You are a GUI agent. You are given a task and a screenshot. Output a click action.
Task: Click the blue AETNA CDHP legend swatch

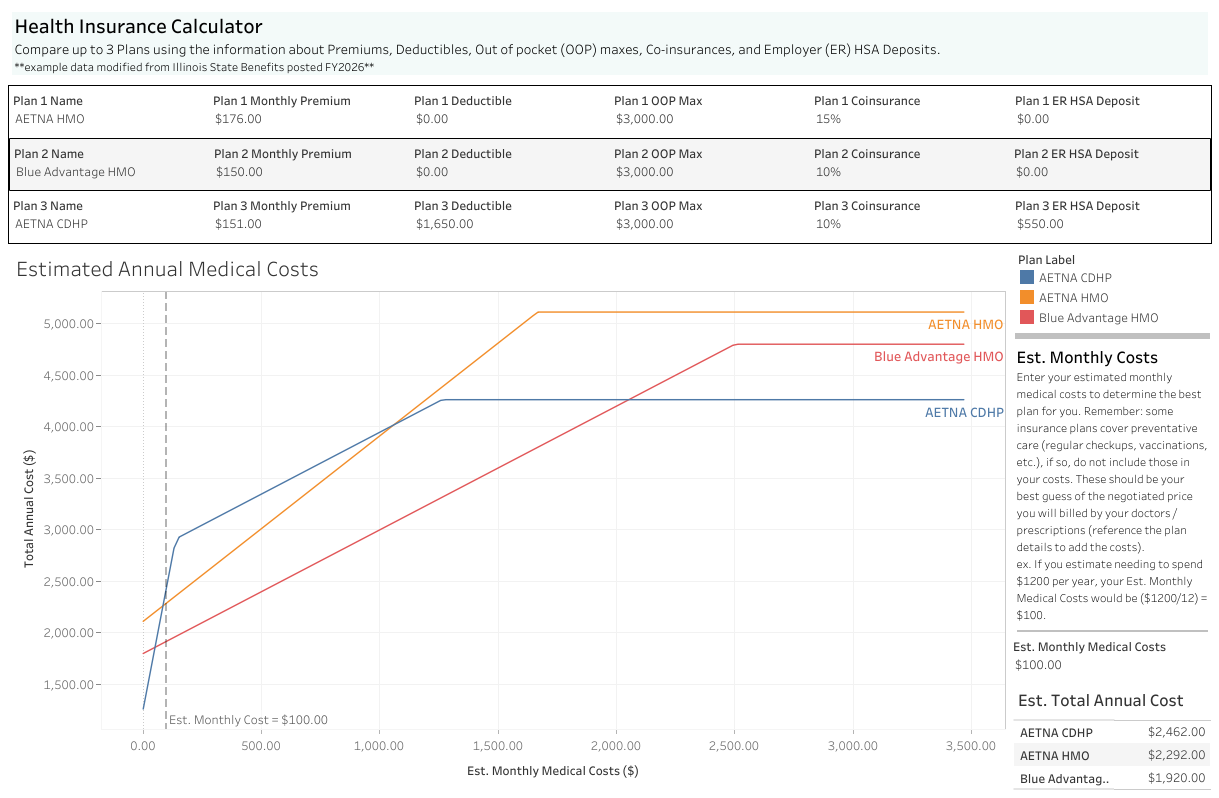(1026, 278)
